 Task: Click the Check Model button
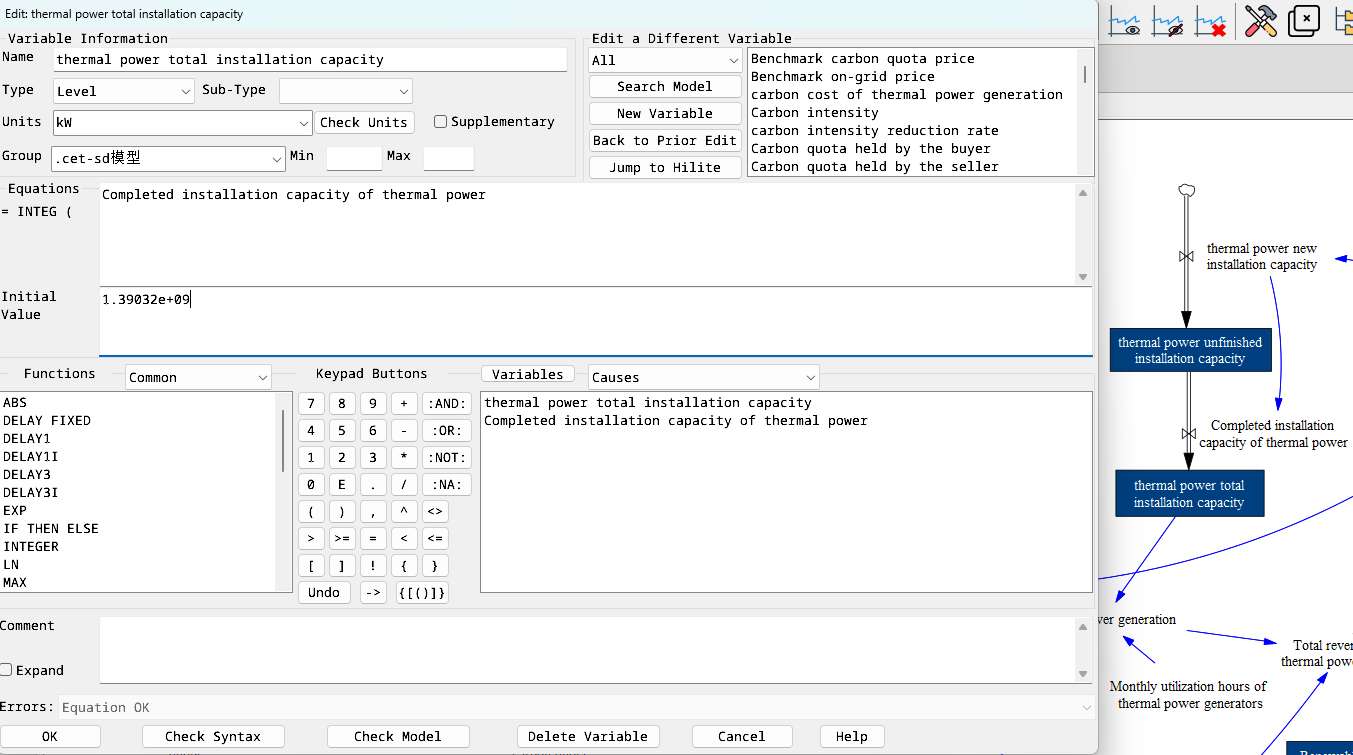coord(397,737)
